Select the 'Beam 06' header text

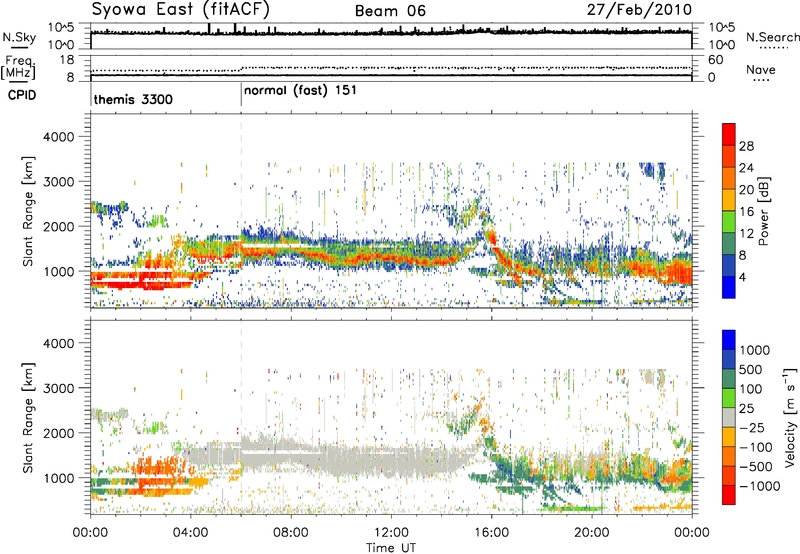[390, 11]
